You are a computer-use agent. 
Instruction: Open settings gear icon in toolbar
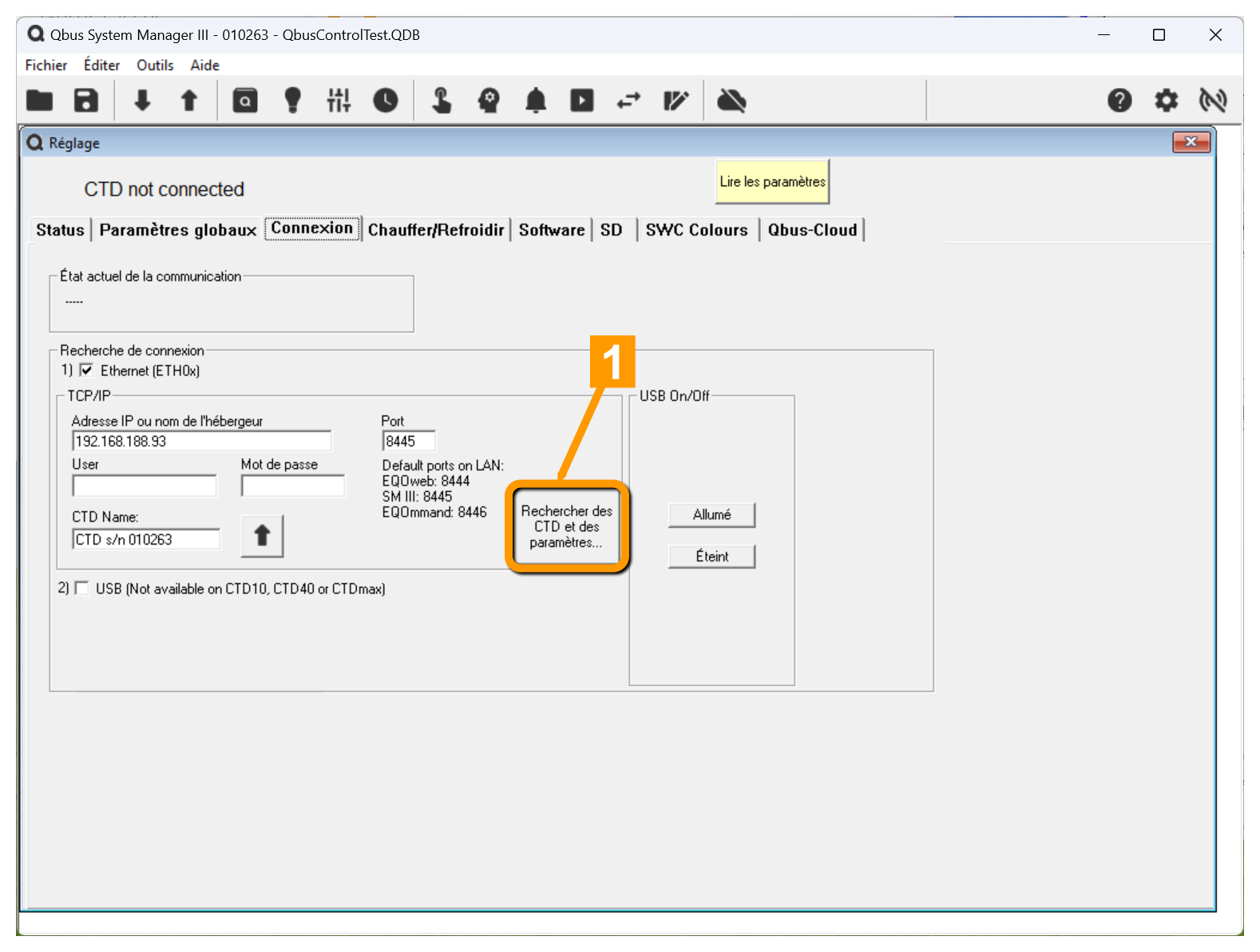coord(1166,101)
